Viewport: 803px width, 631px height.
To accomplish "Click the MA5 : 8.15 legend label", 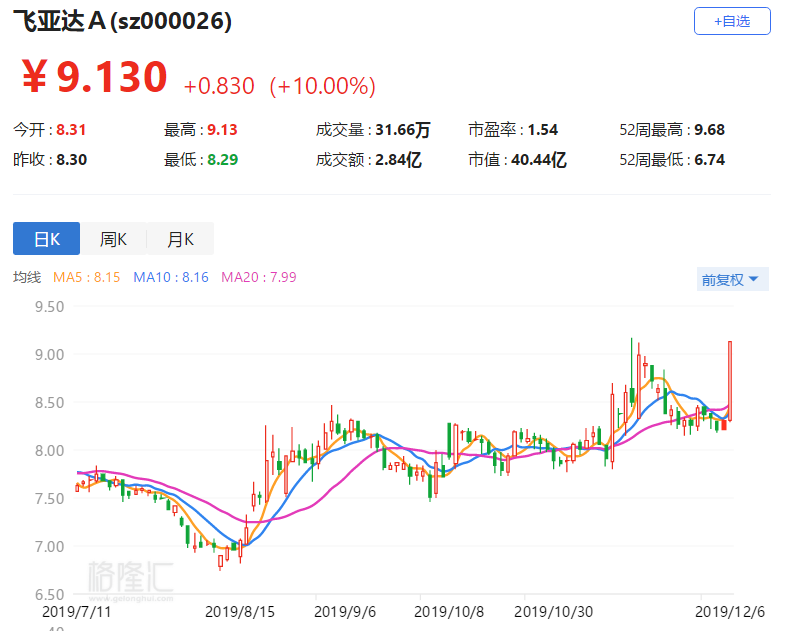I will point(87,277).
